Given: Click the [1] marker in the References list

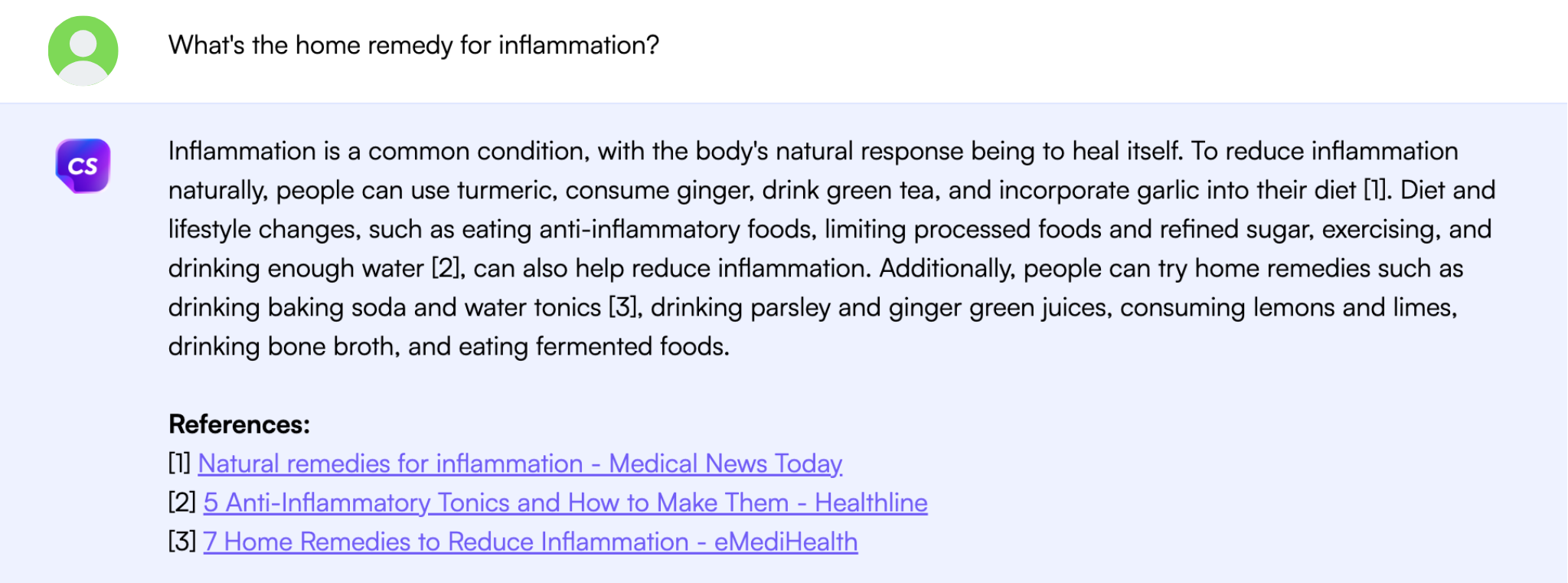Looking at the screenshot, I should (x=180, y=463).
